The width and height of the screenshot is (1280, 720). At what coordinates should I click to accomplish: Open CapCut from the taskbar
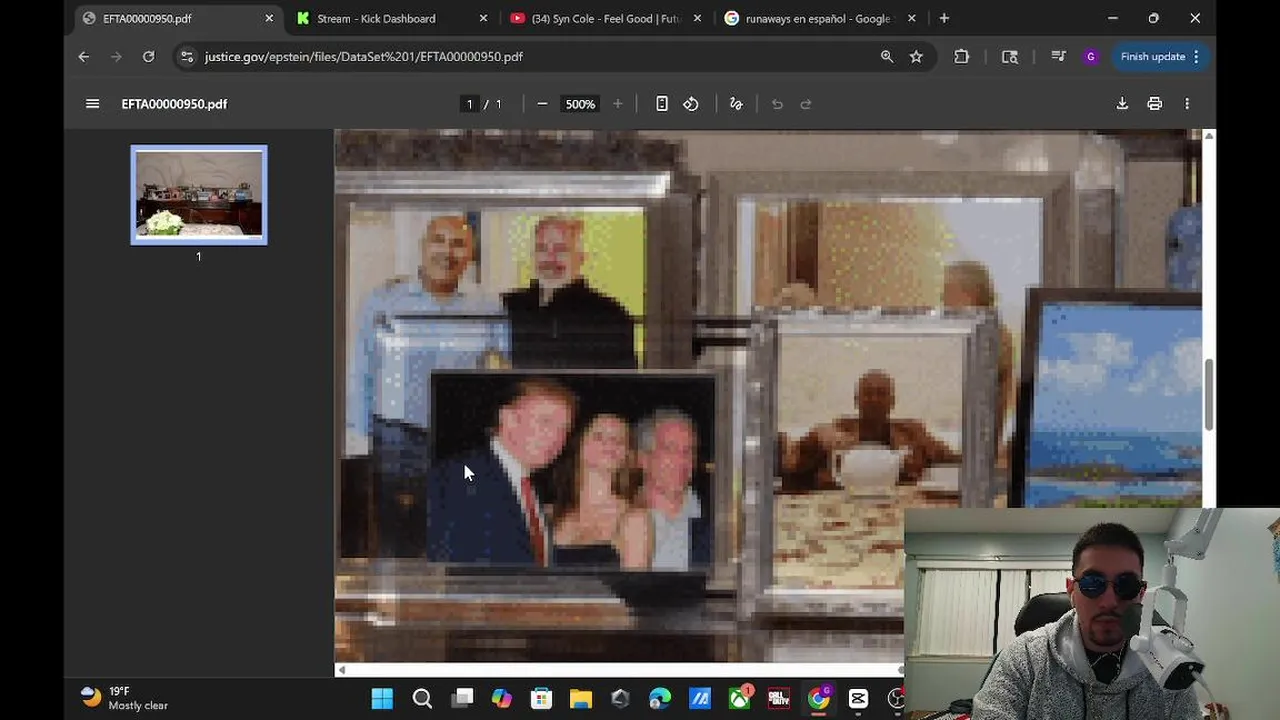[858, 699]
